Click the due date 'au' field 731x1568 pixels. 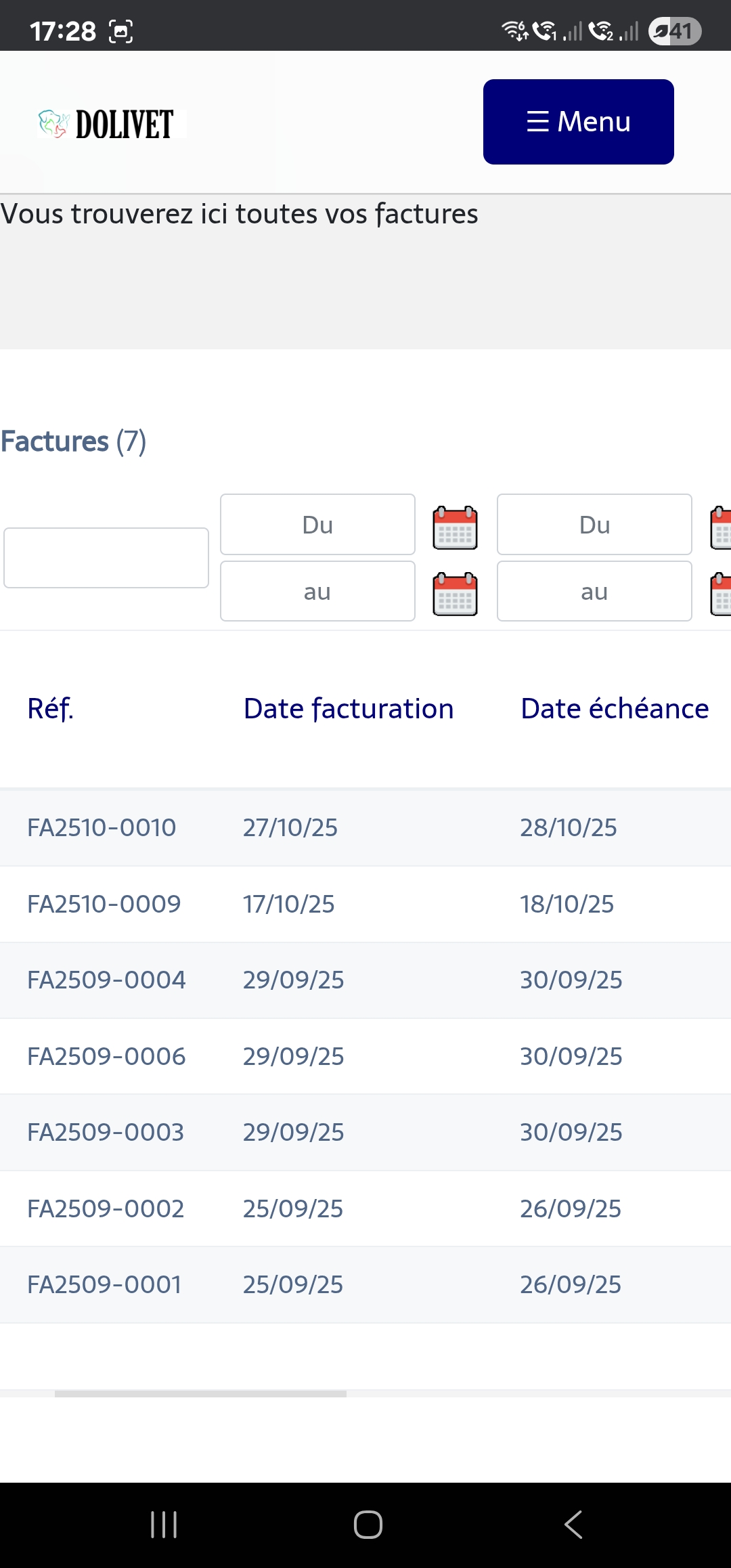tap(594, 591)
